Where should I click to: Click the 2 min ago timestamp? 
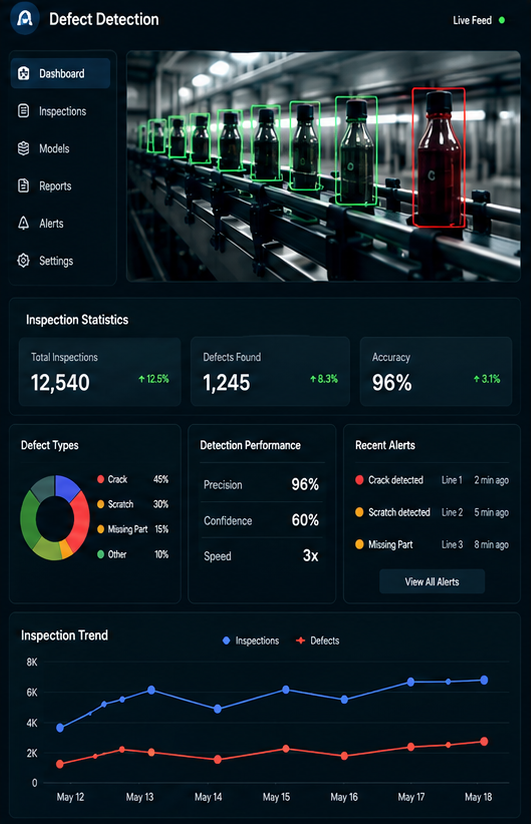[491, 480]
